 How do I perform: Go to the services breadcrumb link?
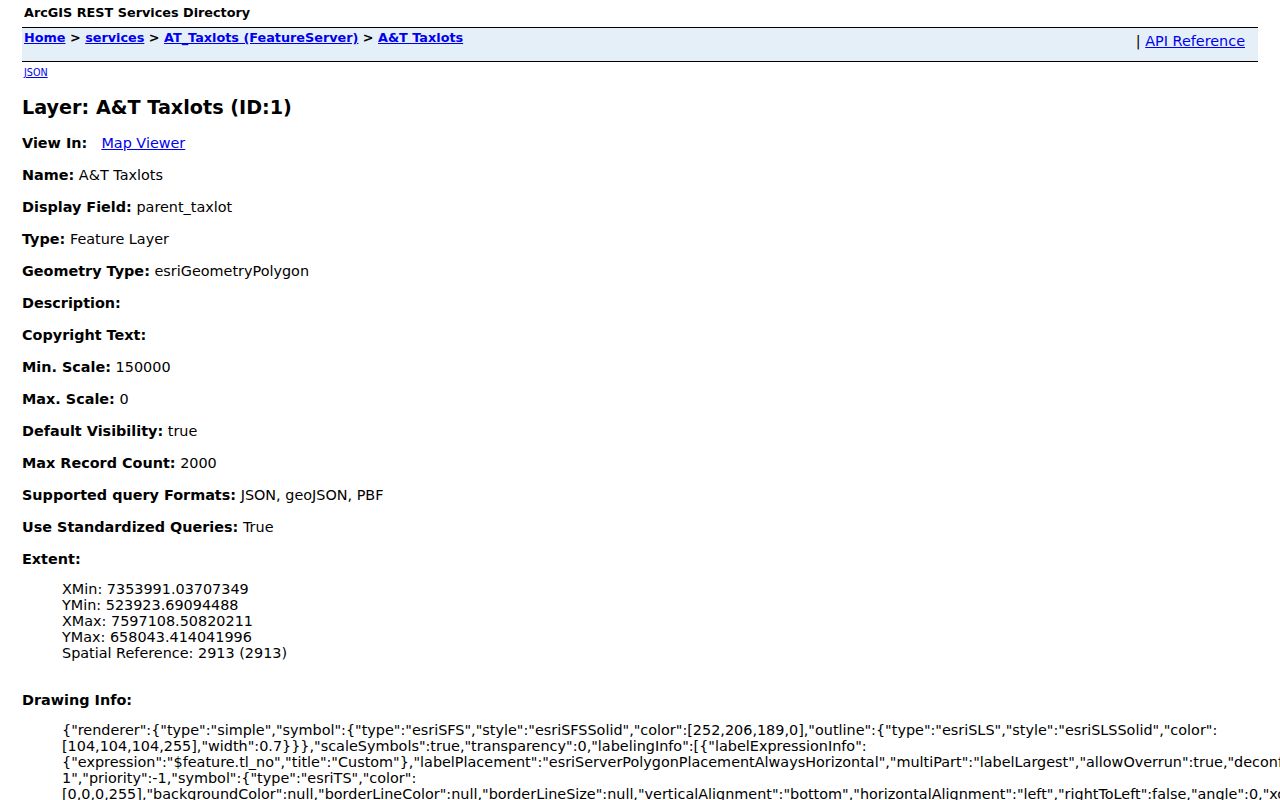115,38
